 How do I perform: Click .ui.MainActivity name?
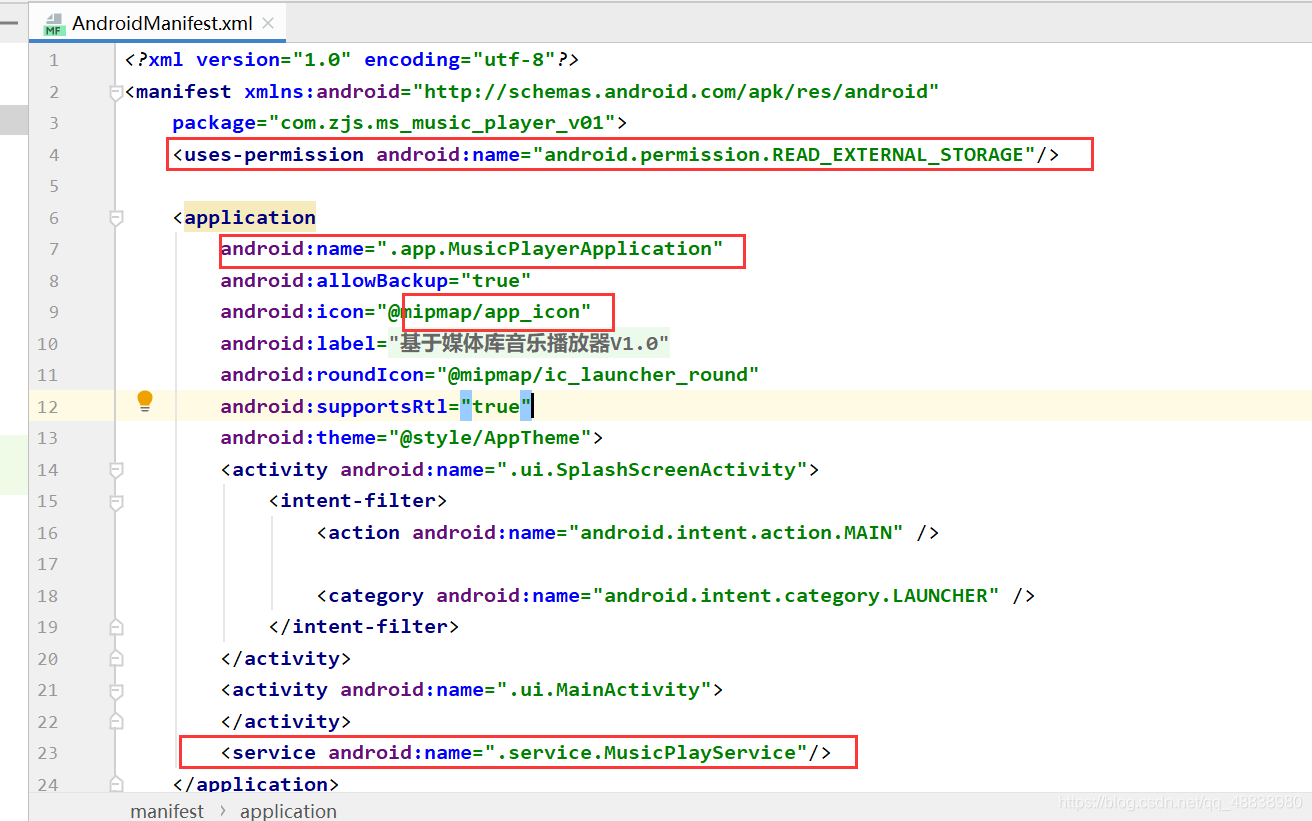[x=604, y=690]
